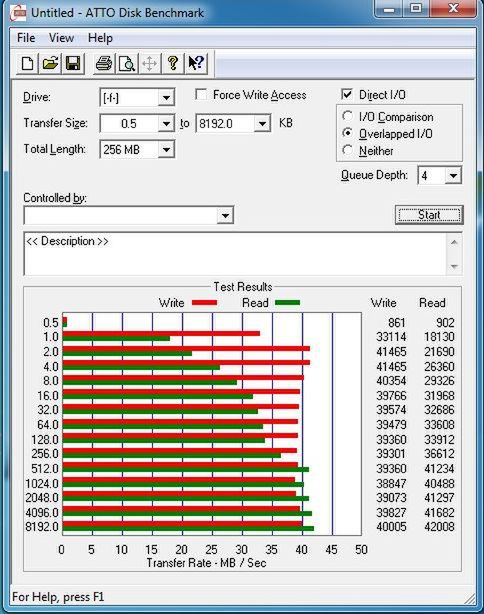Open About via yellow question mark icon
484x614 pixels.
[173, 63]
